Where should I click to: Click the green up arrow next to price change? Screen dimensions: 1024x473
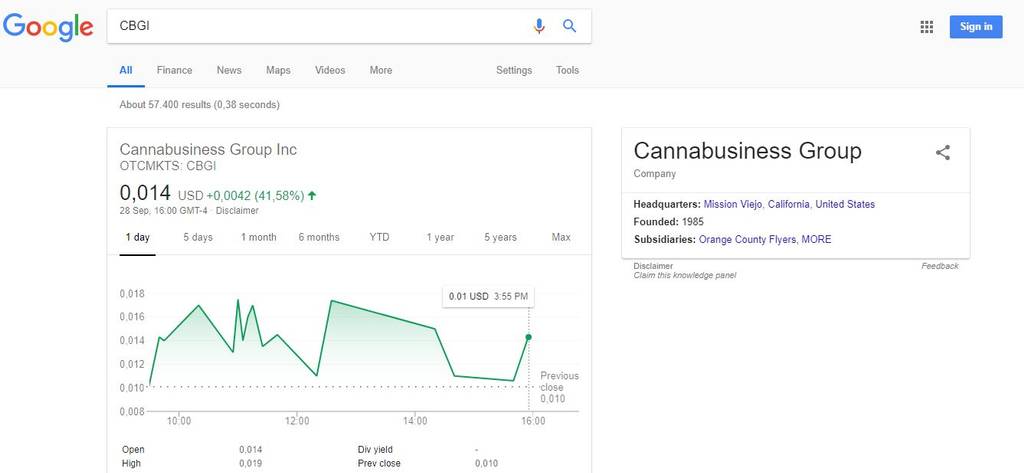click(x=312, y=195)
